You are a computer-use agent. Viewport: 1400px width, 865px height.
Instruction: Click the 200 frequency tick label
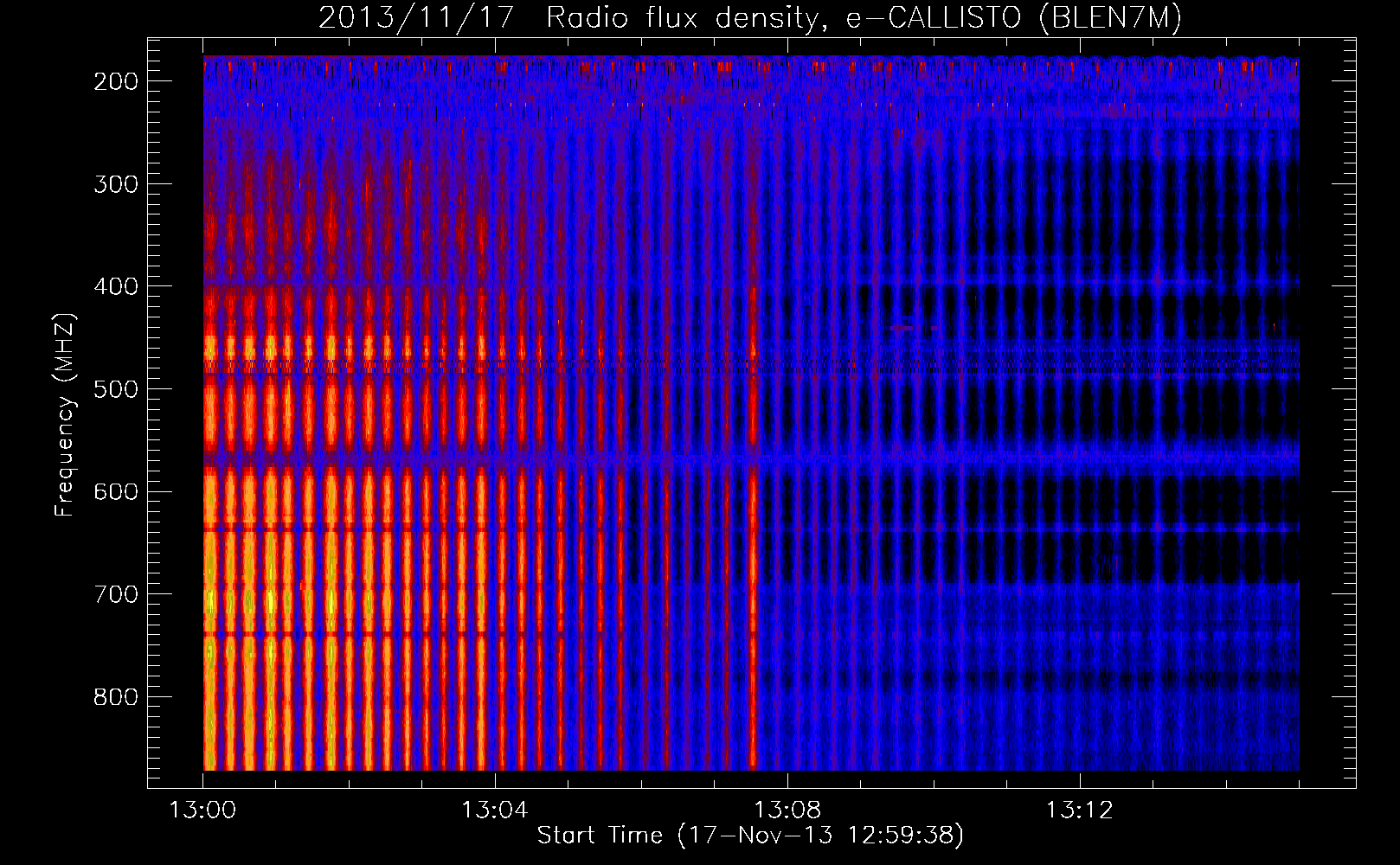pos(116,81)
